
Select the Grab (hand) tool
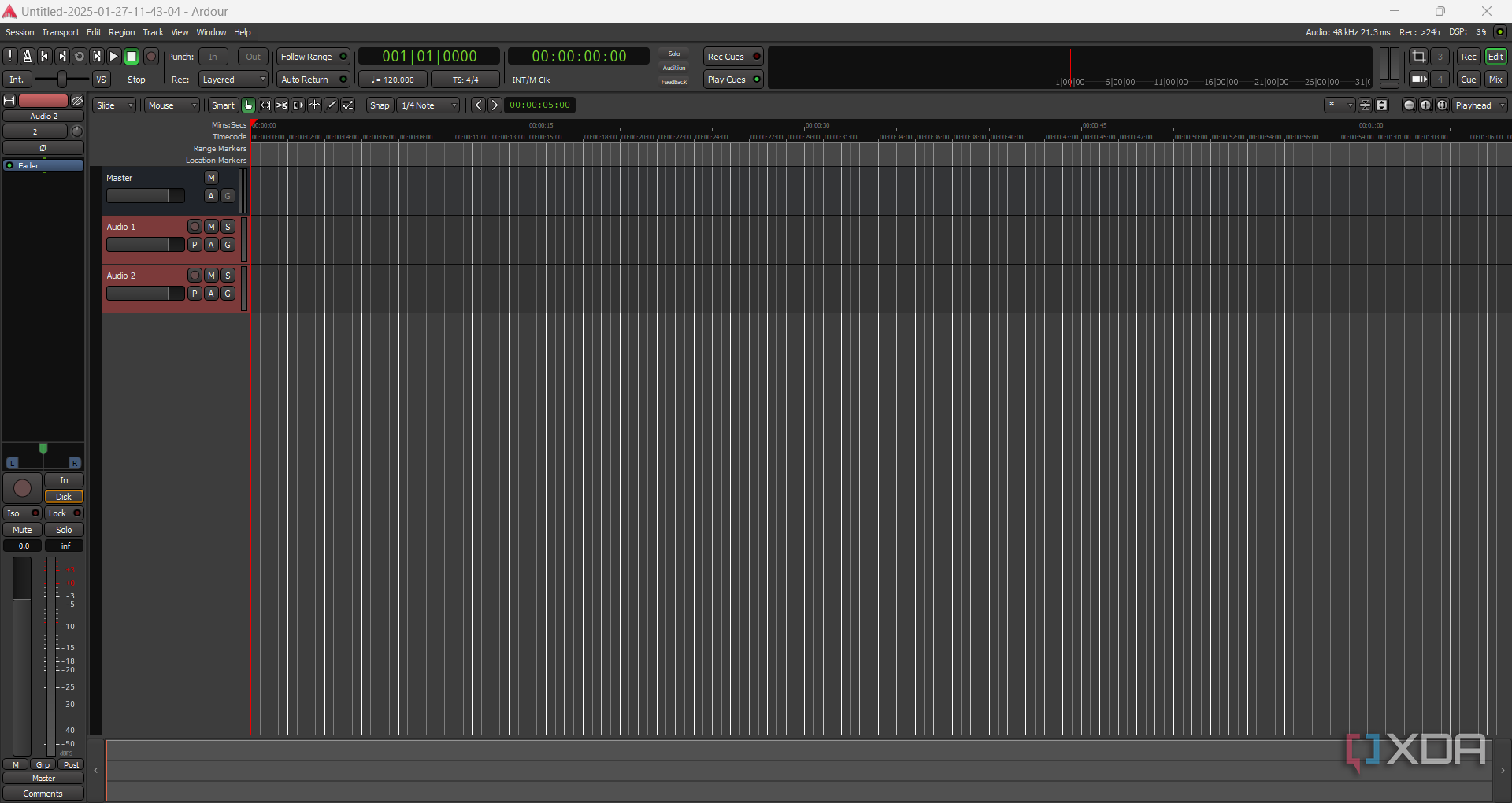(248, 105)
